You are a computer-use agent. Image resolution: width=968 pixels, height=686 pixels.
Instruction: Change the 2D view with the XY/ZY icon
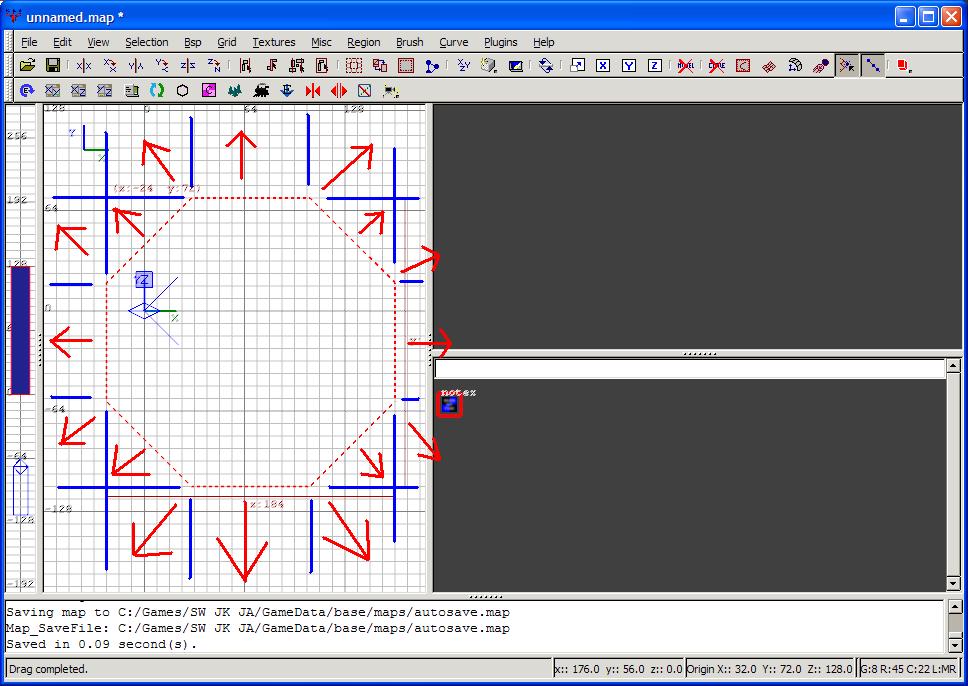coord(463,65)
